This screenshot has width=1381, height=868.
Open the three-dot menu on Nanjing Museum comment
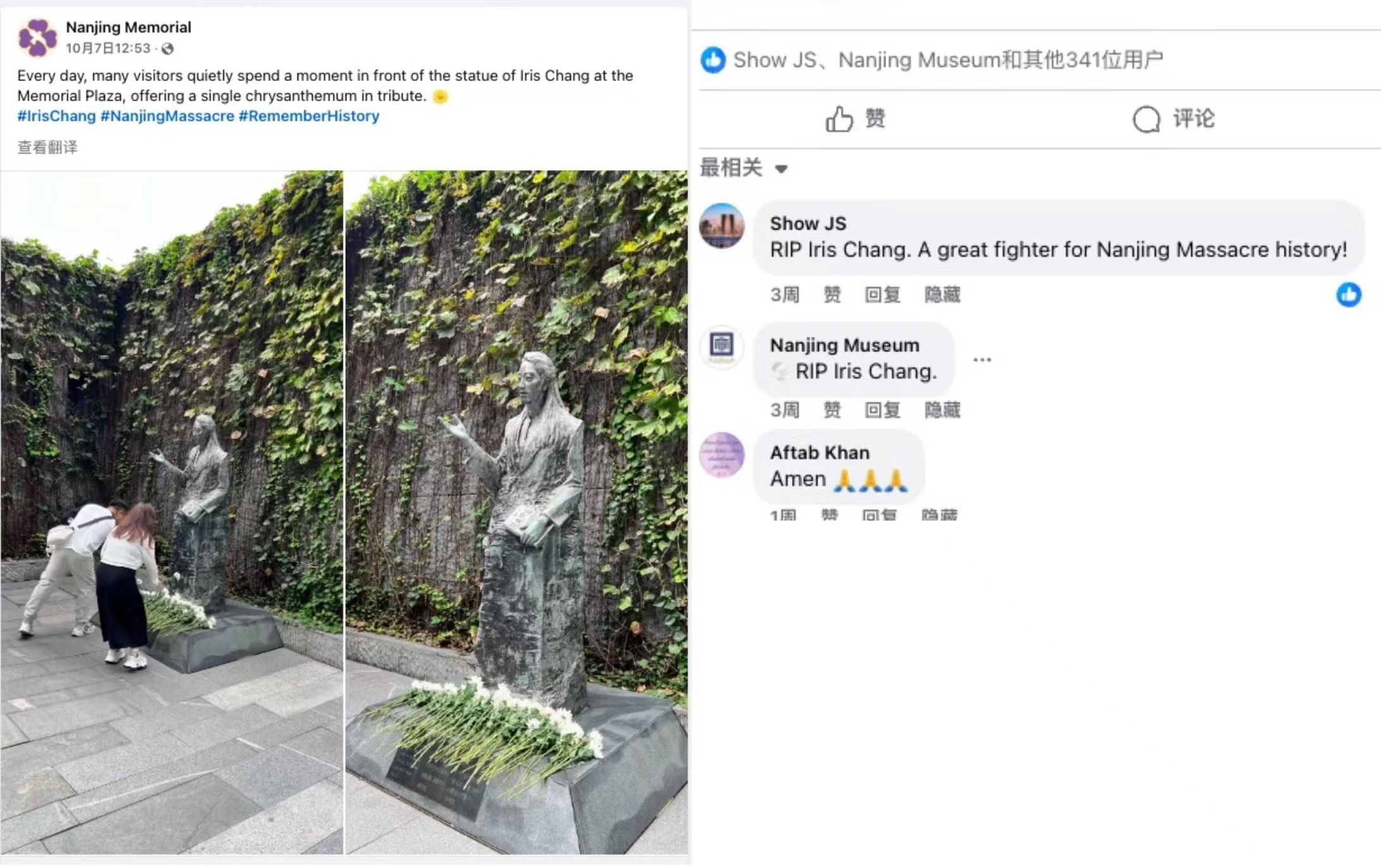click(982, 360)
